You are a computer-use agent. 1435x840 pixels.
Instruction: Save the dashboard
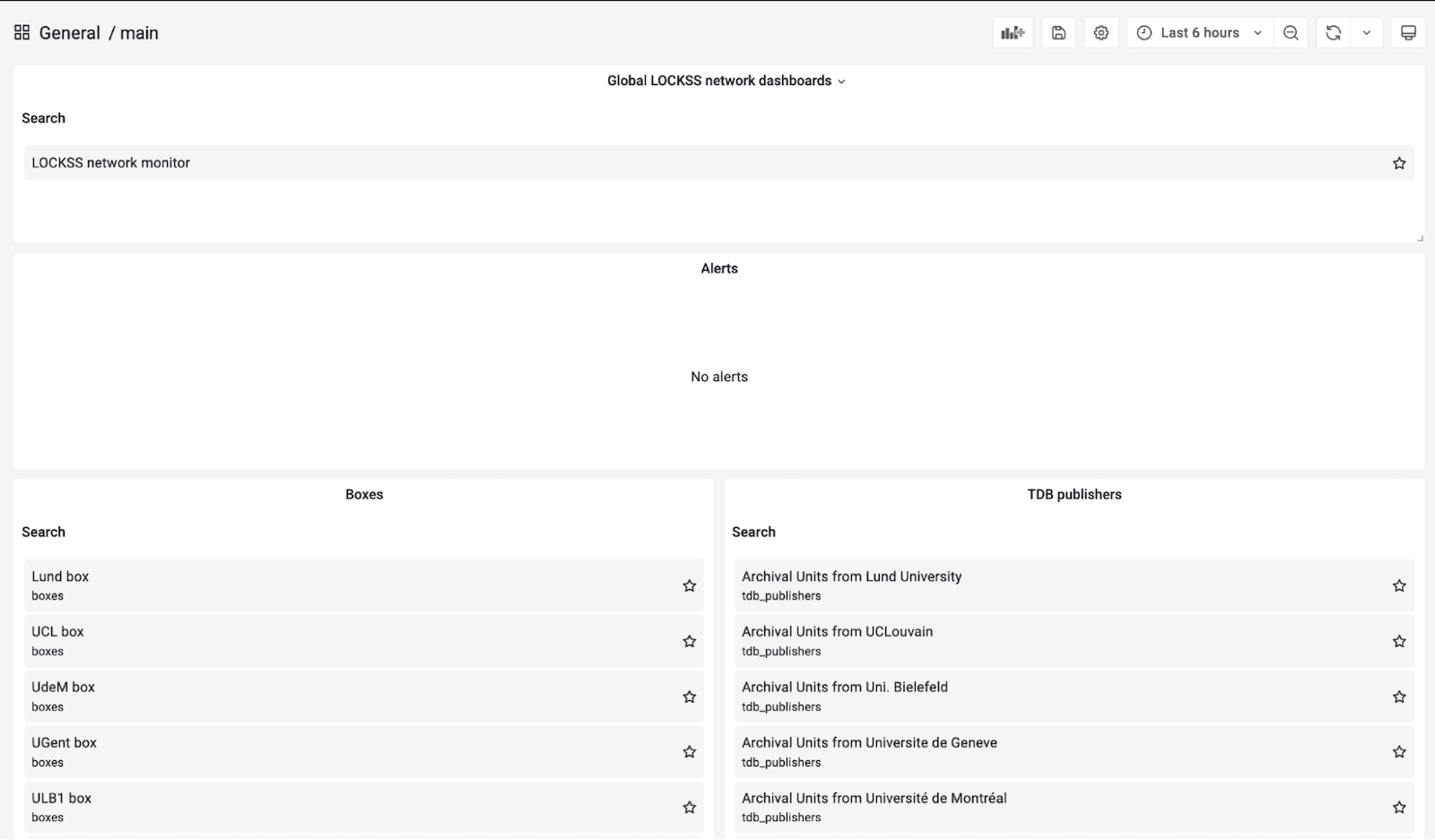1057,32
